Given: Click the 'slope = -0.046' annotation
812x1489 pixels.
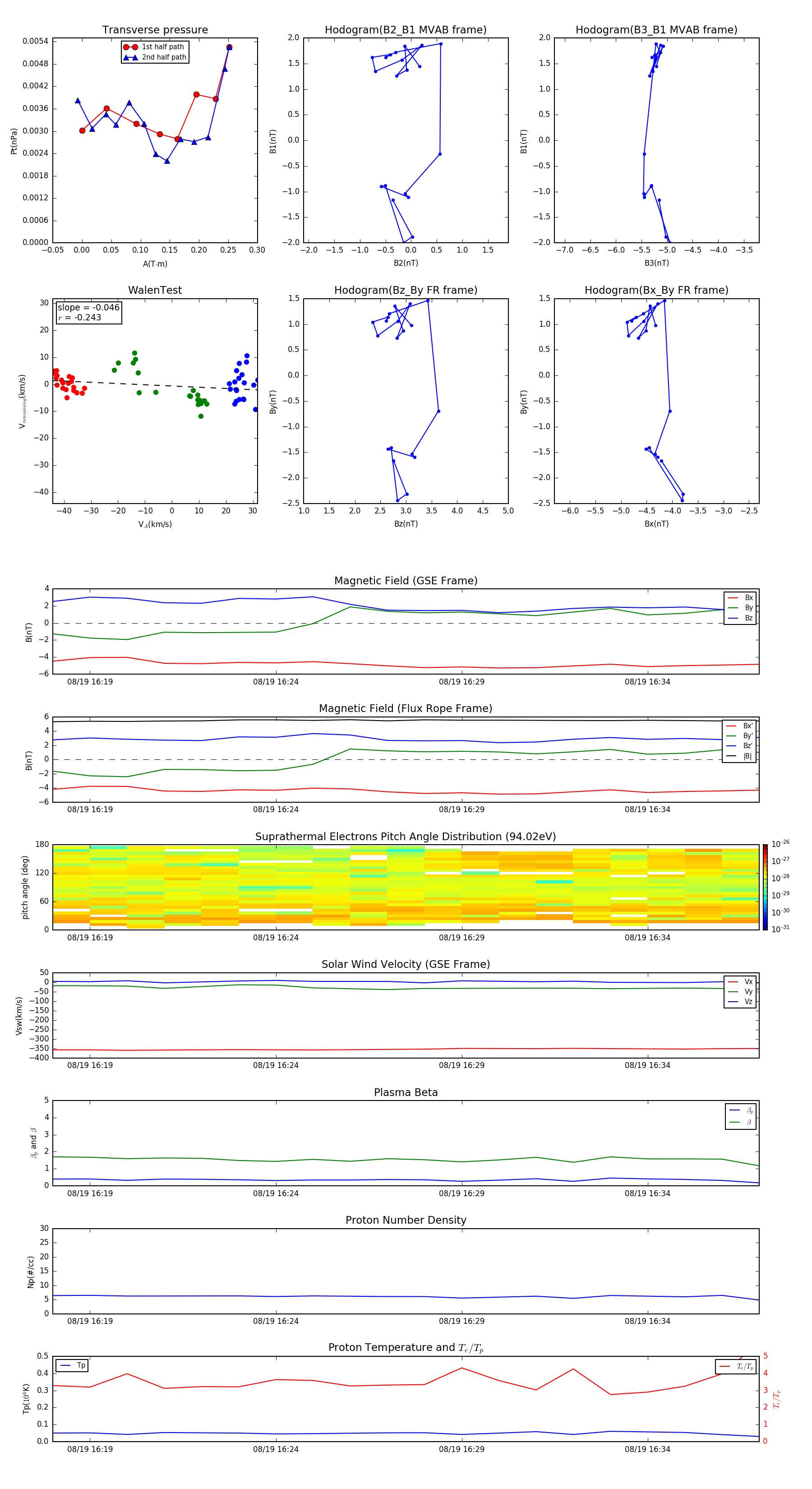Looking at the screenshot, I should [x=88, y=308].
